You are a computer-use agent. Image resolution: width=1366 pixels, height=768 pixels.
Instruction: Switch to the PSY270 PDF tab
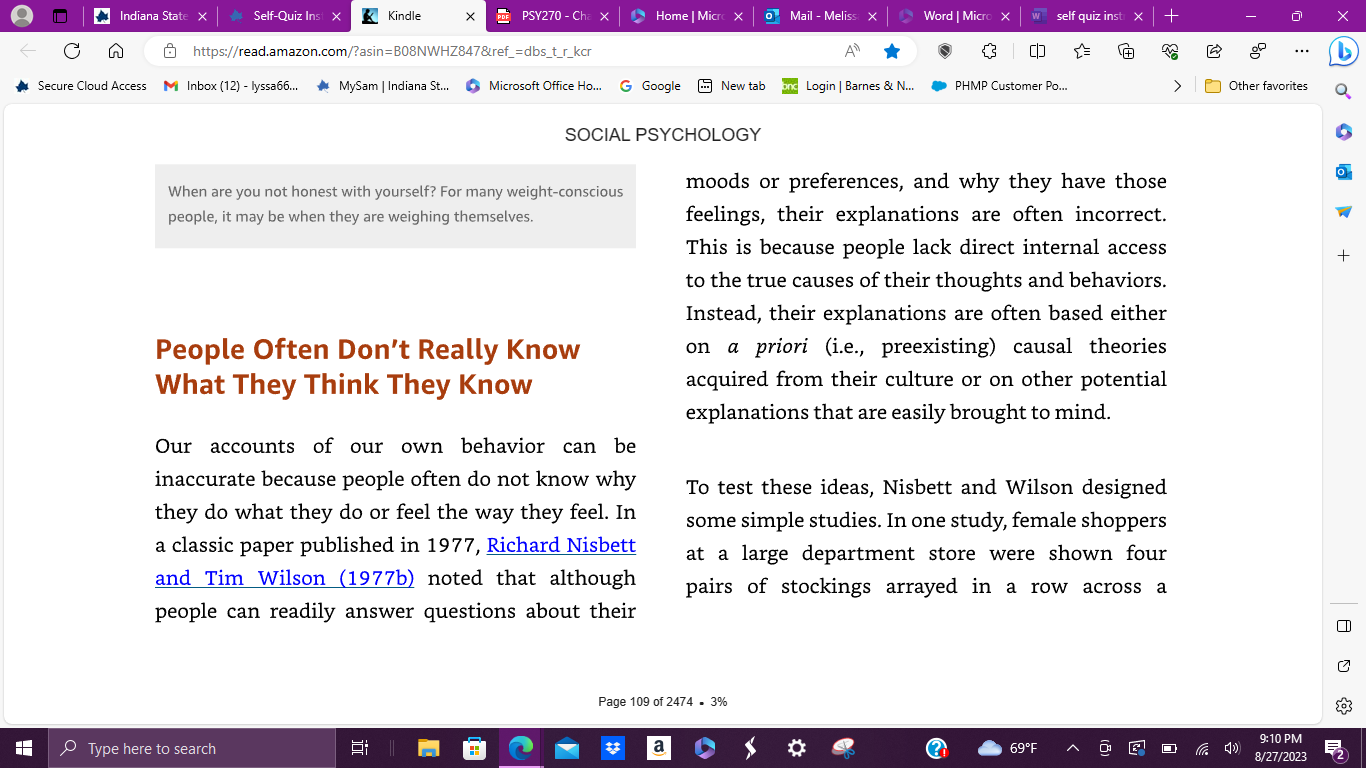(550, 16)
